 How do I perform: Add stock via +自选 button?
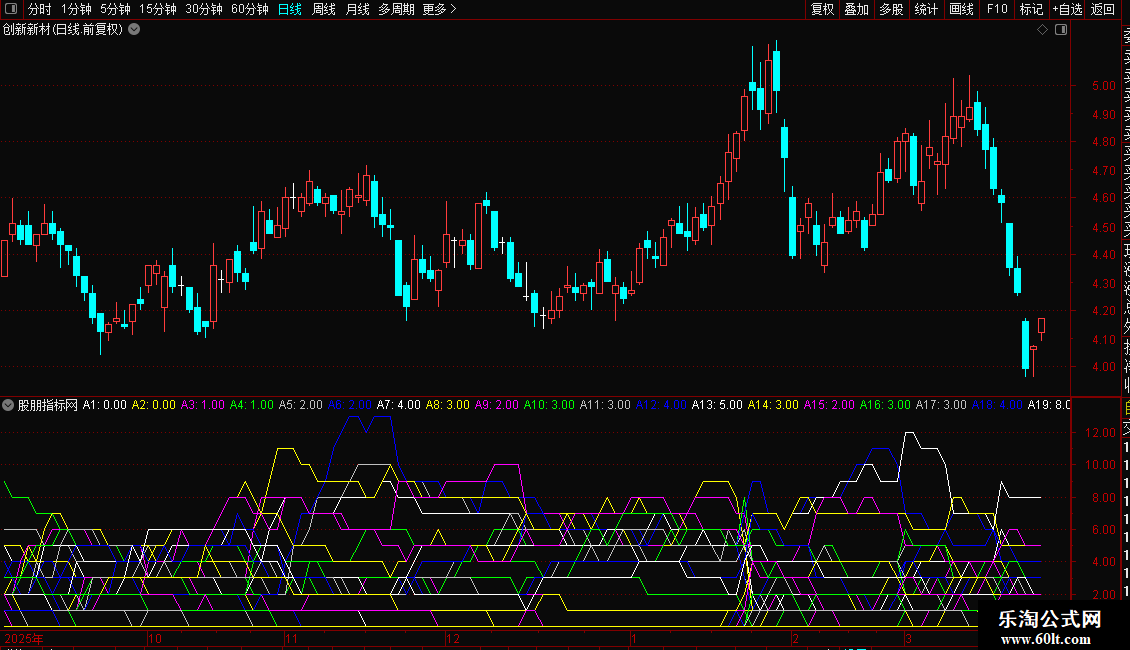[x=1067, y=9]
